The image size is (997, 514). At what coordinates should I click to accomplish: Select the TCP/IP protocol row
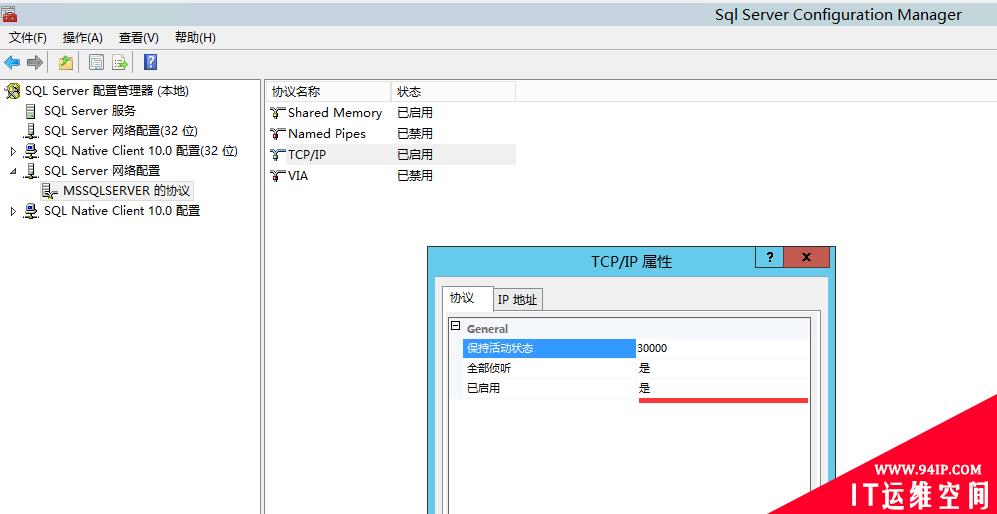pyautogui.click(x=391, y=155)
